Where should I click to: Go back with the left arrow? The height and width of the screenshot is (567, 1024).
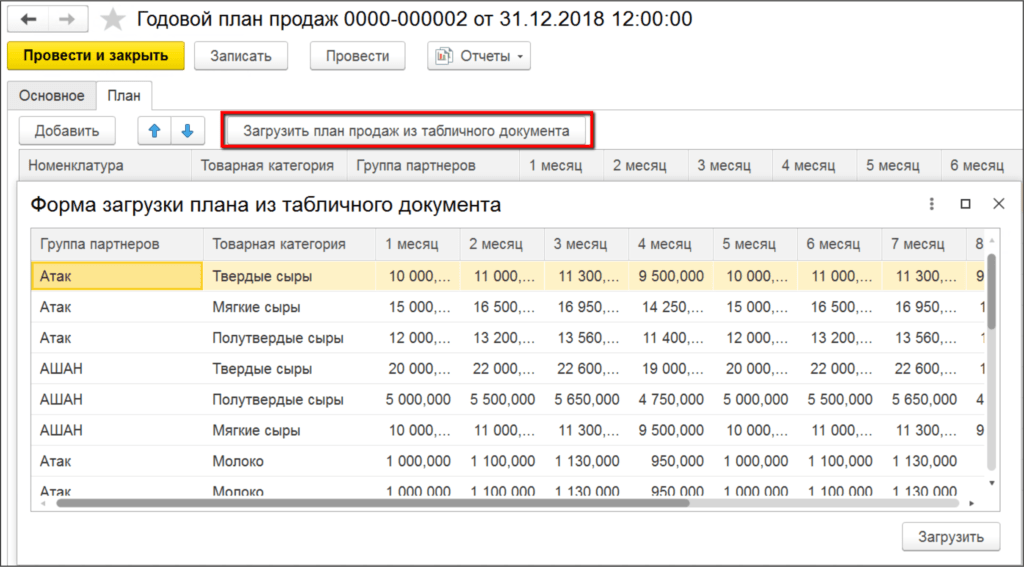(x=29, y=20)
